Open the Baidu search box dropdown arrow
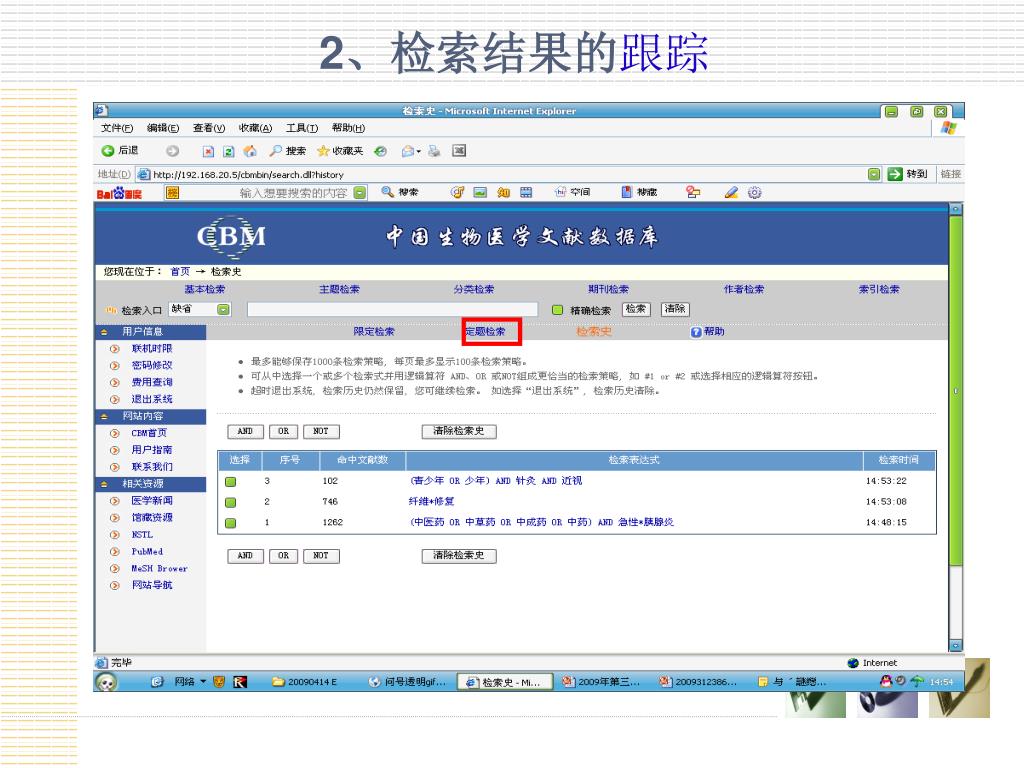1024x768 pixels. coord(359,193)
